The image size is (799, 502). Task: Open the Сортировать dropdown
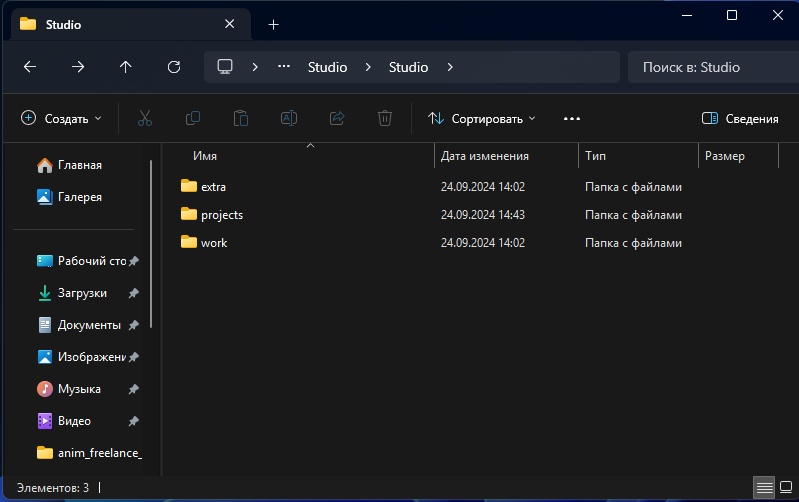(x=482, y=118)
